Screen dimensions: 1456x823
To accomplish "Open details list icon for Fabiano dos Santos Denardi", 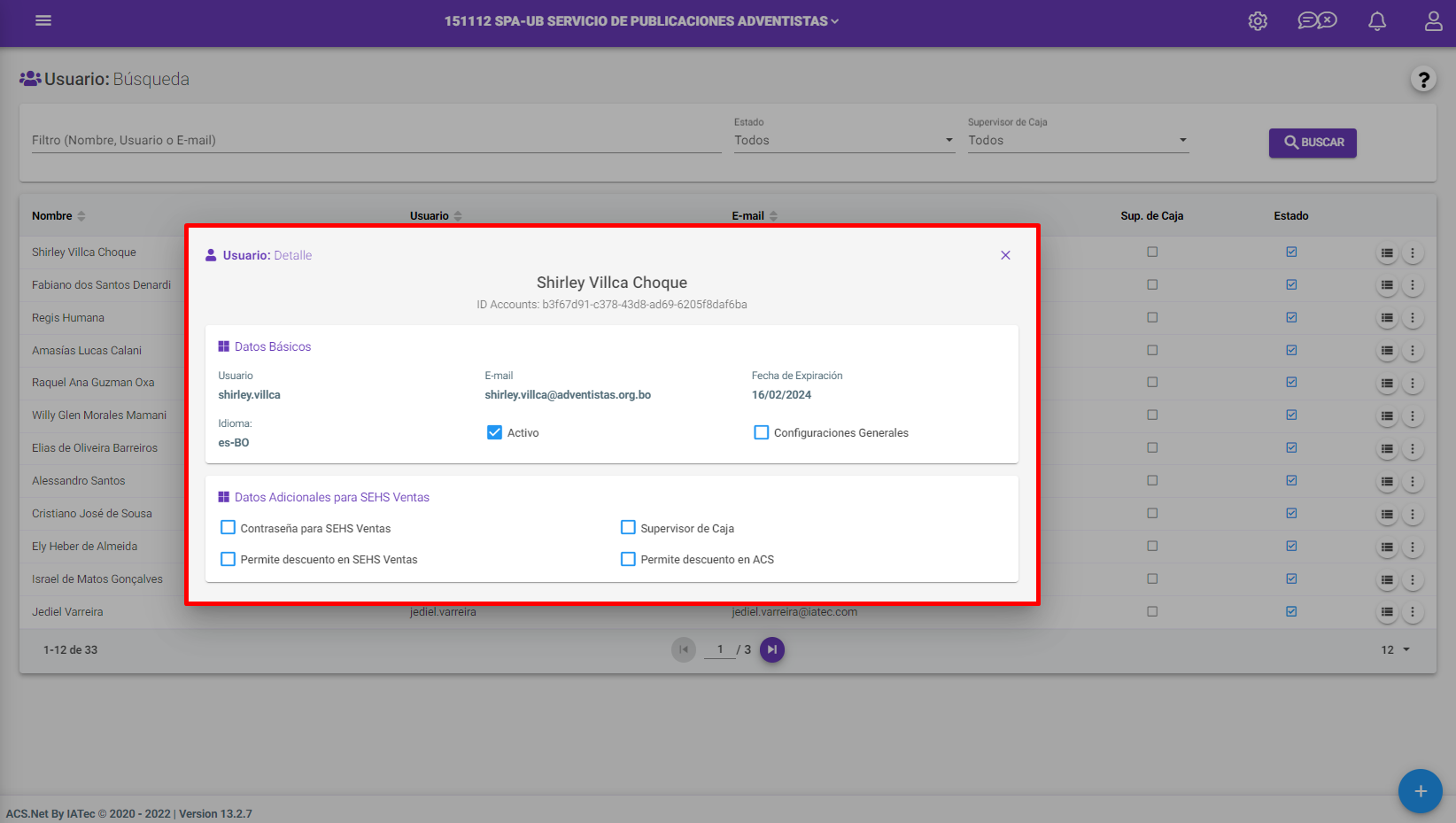I will point(1387,286).
